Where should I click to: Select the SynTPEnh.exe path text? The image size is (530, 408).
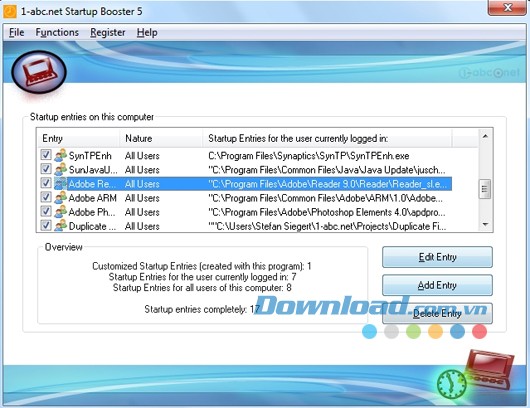[308, 156]
